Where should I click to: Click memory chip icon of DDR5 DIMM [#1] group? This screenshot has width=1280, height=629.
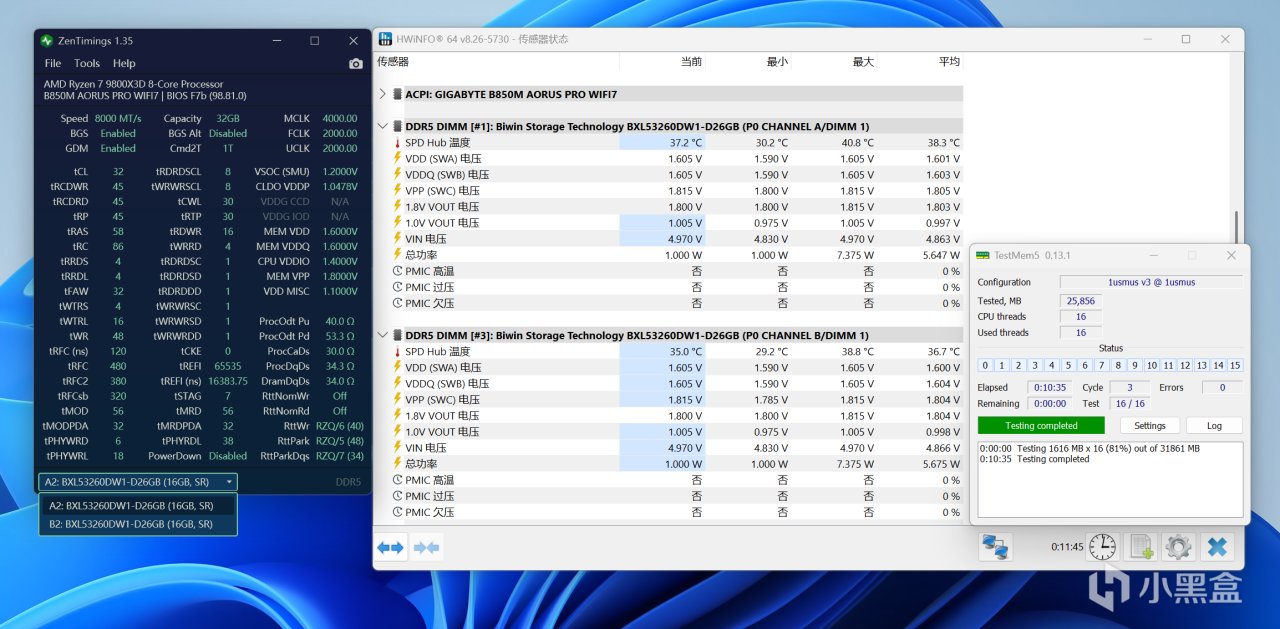397,127
